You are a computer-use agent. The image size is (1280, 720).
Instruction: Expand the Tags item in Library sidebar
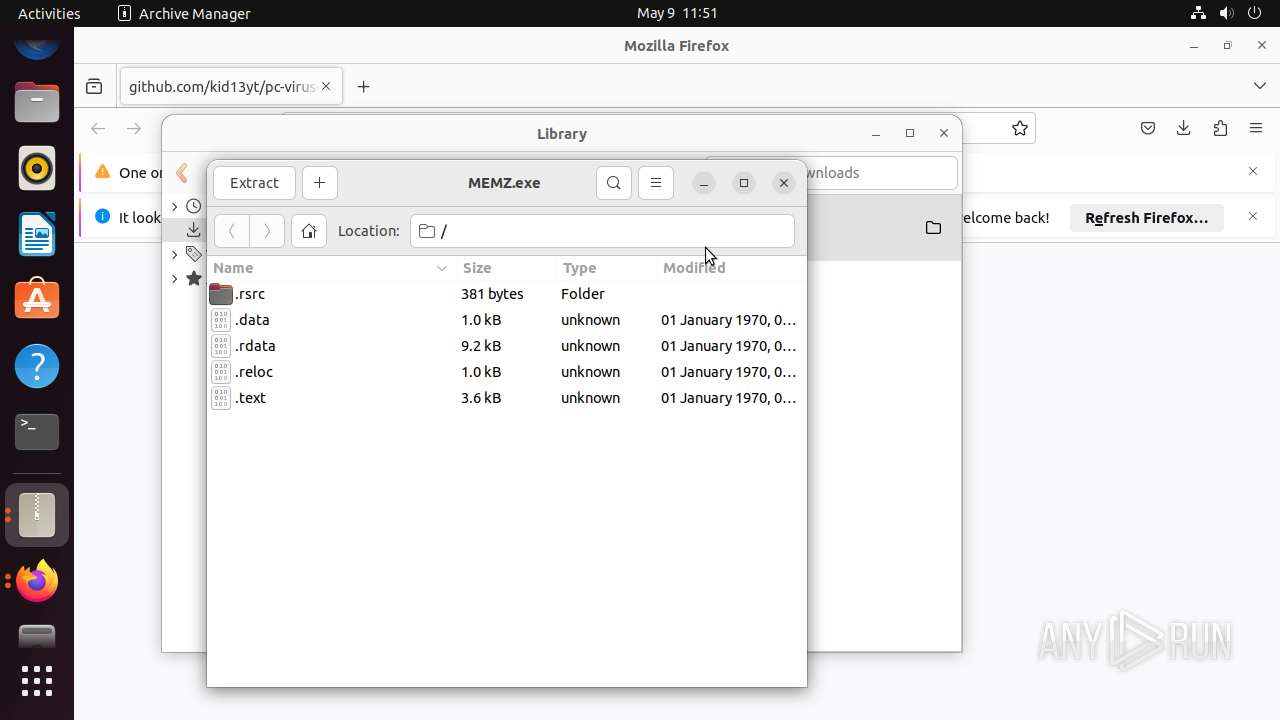pos(174,254)
